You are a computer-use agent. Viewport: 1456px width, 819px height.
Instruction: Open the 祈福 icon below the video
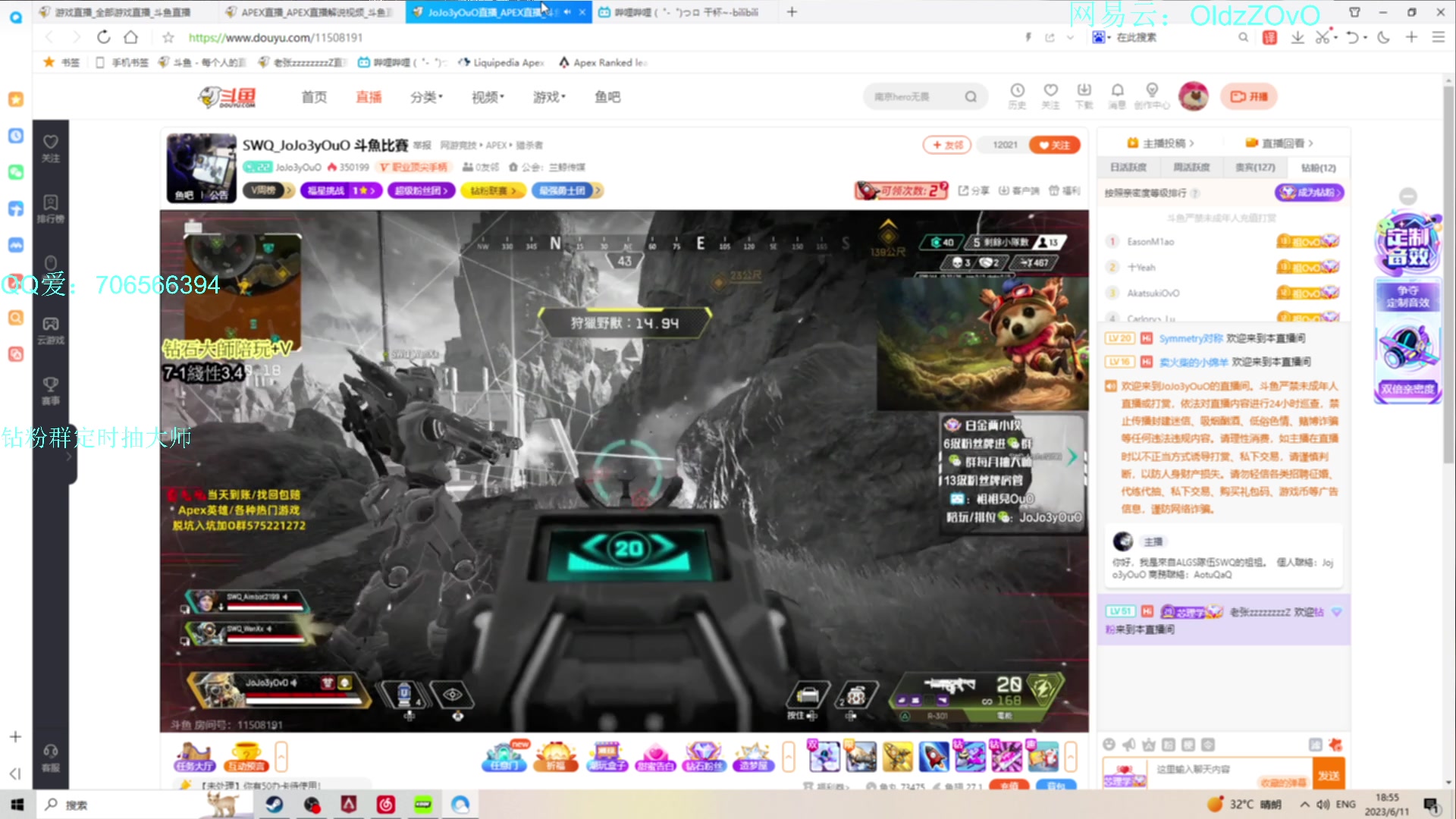556,757
